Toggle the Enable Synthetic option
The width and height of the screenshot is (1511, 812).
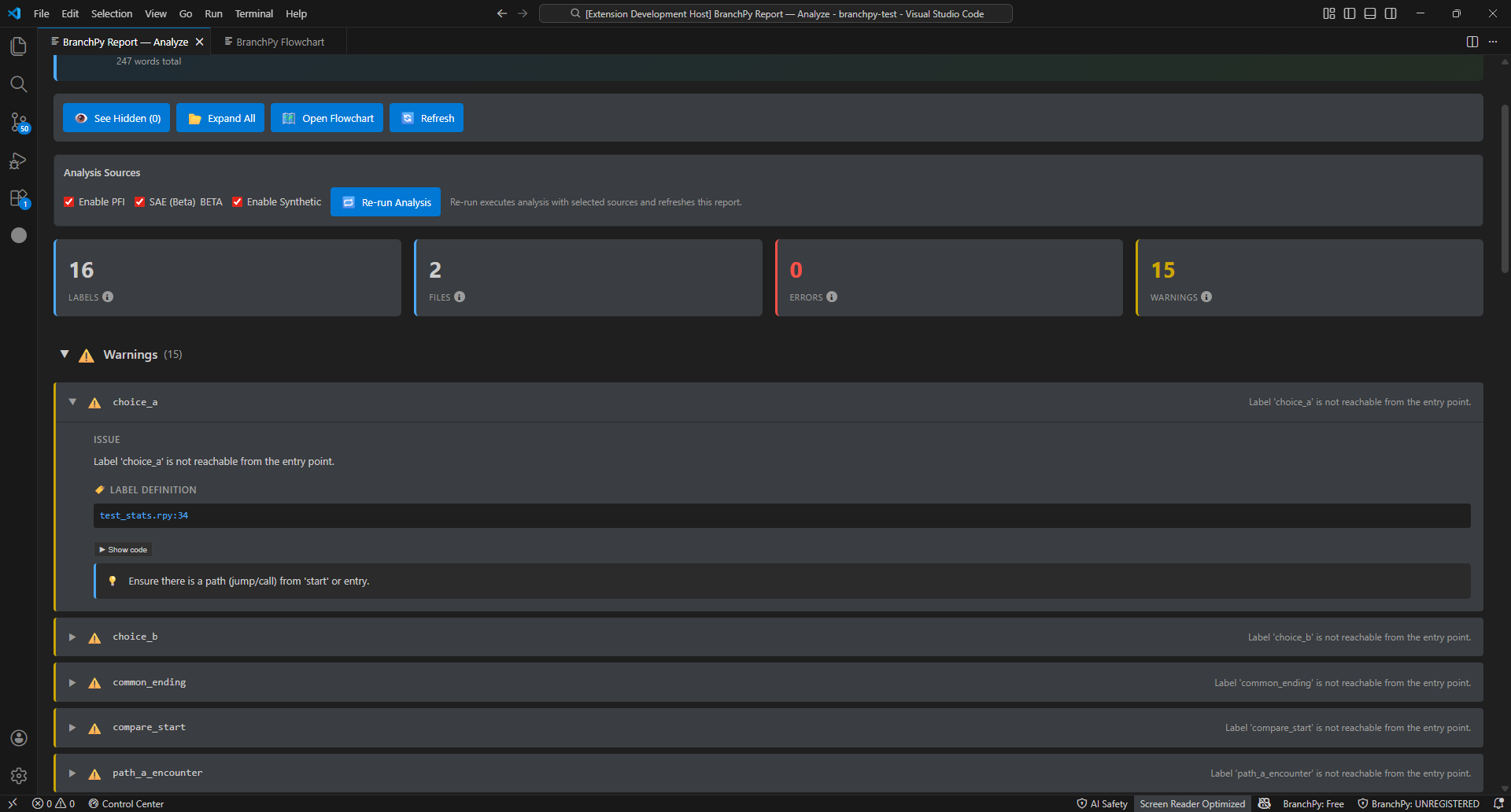pyautogui.click(x=238, y=201)
